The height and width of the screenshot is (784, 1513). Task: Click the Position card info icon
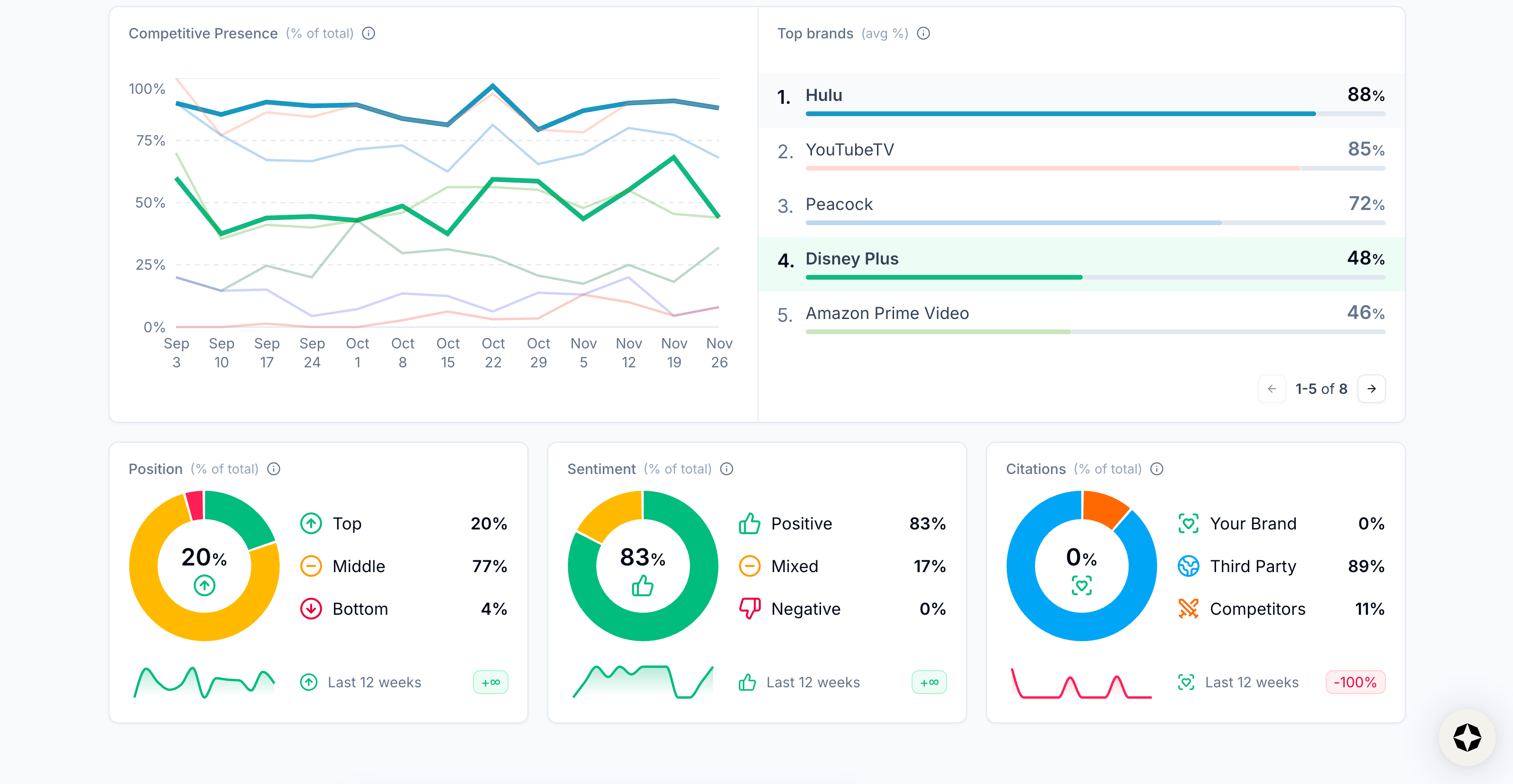(274, 469)
